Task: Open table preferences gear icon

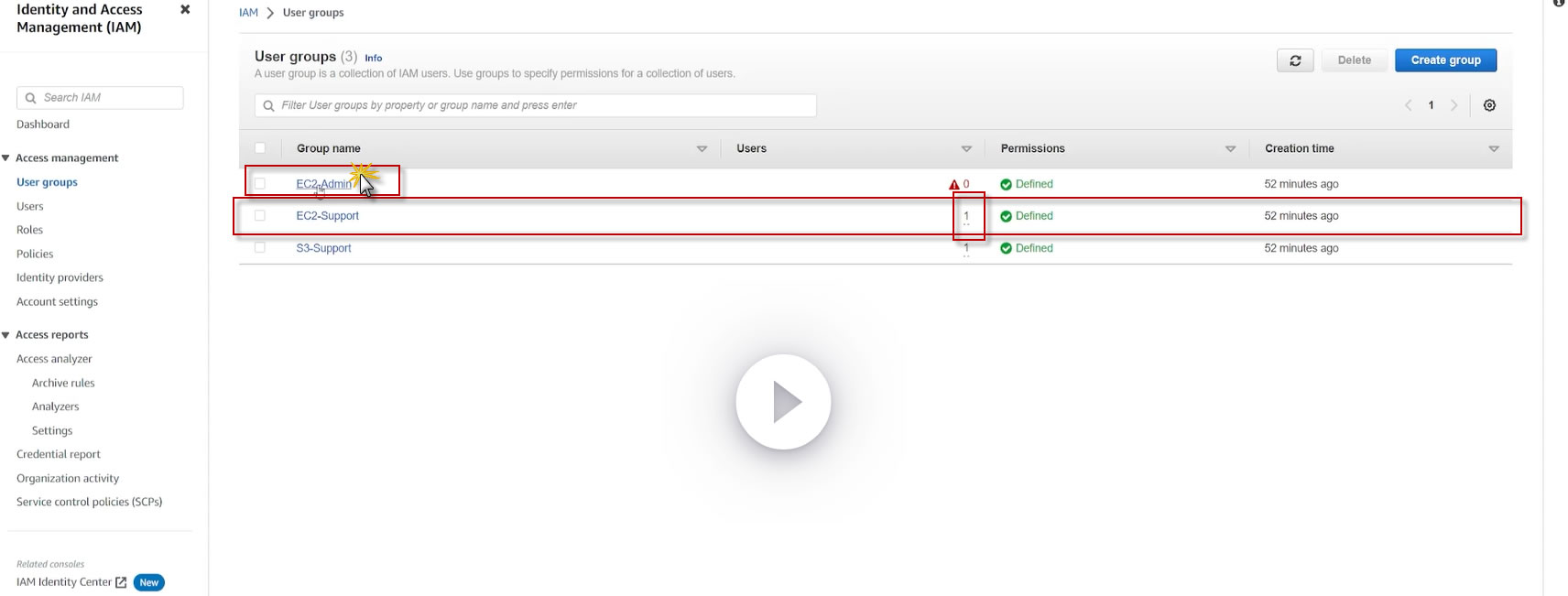Action: coord(1489,105)
